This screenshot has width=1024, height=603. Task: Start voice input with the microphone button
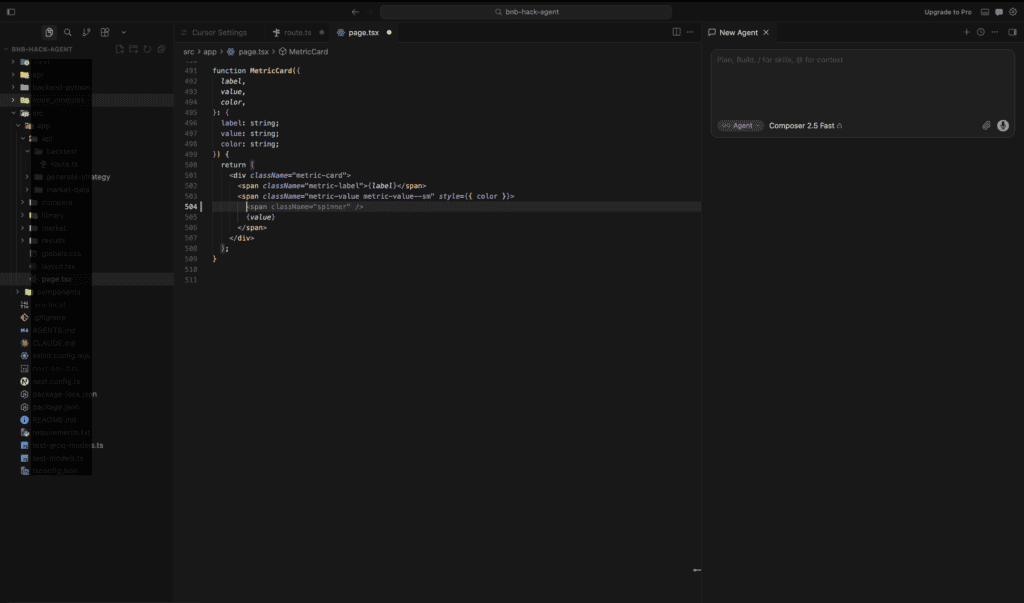pos(1003,125)
